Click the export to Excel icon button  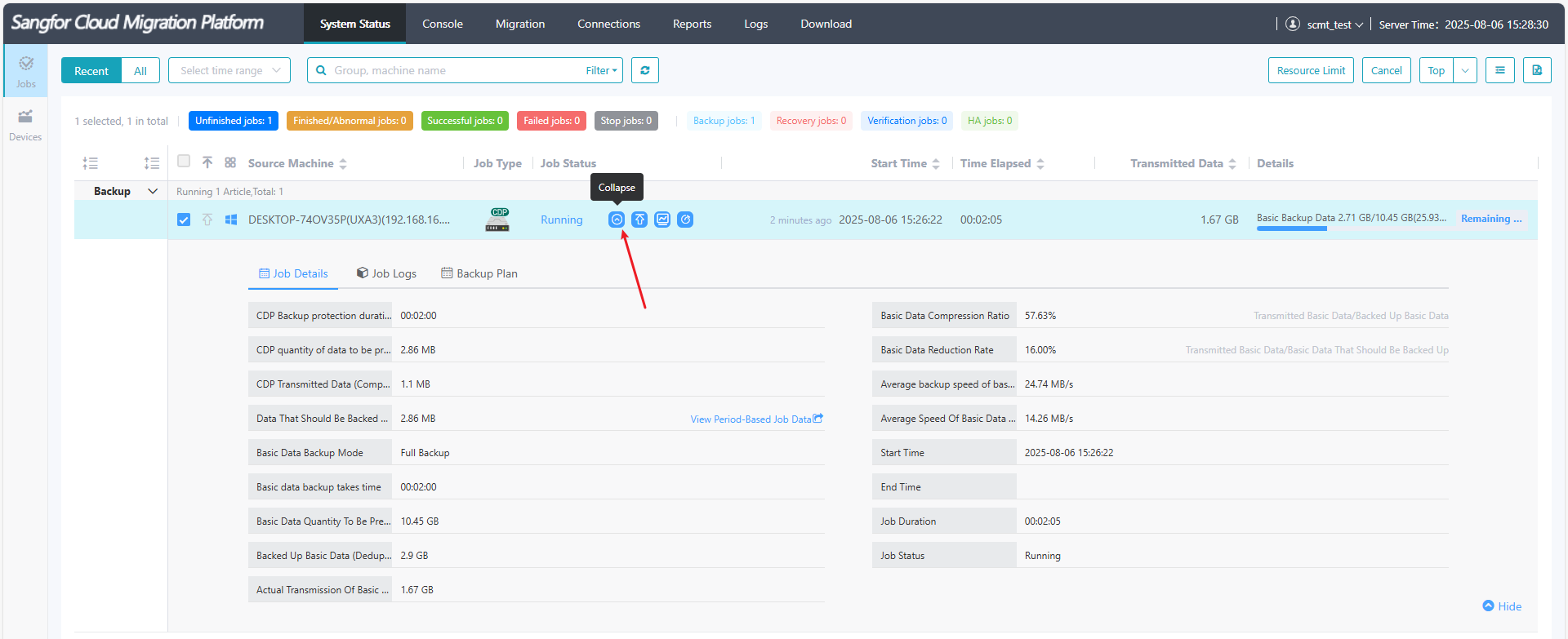(1537, 70)
